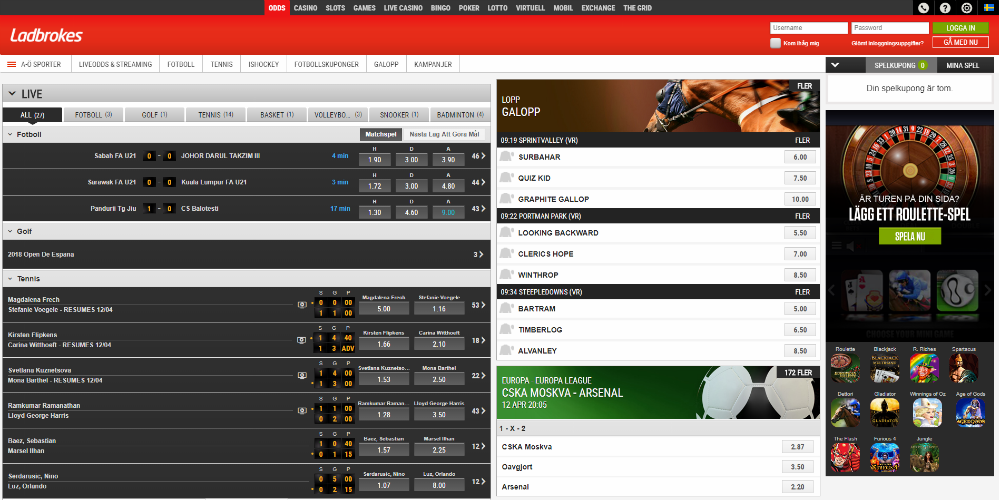
Task: Select odds 2.87 for CSKA Moskva
Action: (798, 446)
